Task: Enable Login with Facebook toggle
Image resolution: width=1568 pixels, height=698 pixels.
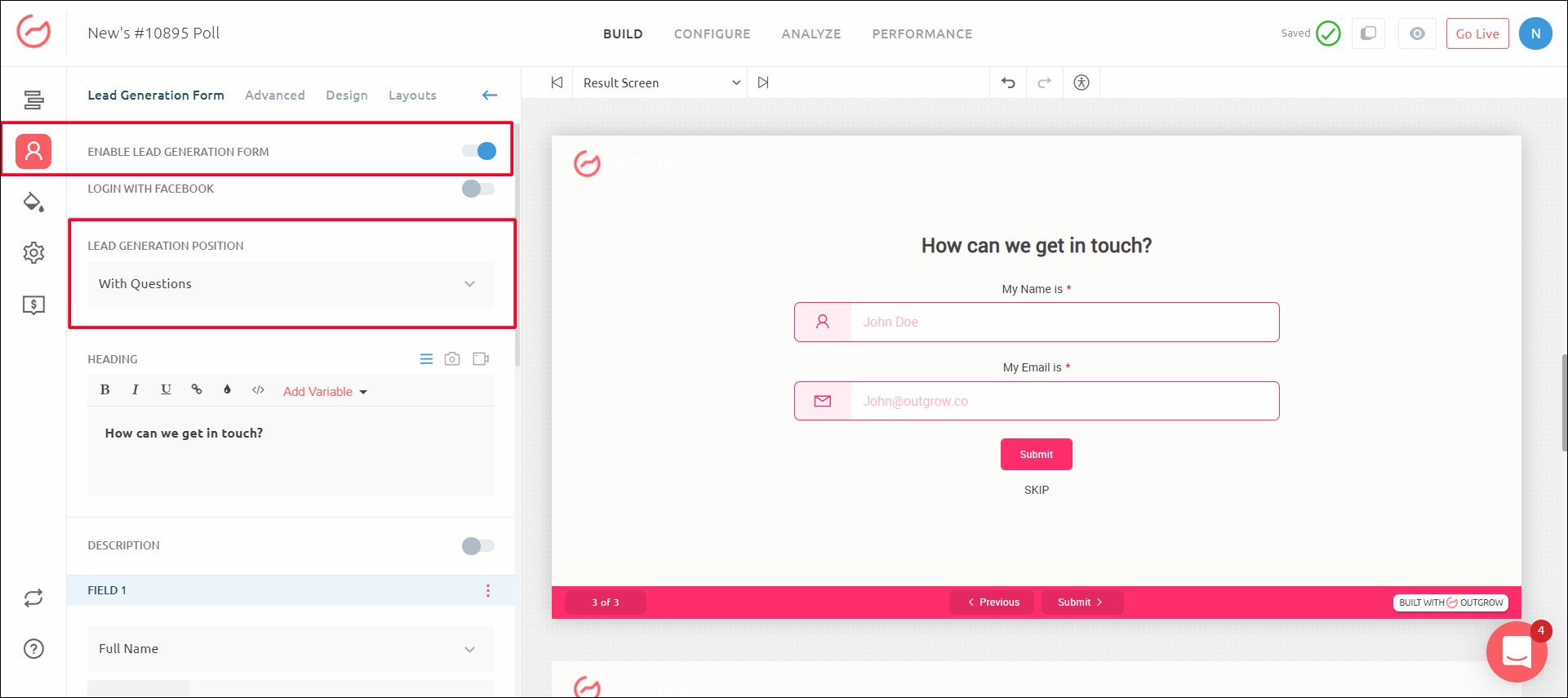Action: [x=478, y=189]
